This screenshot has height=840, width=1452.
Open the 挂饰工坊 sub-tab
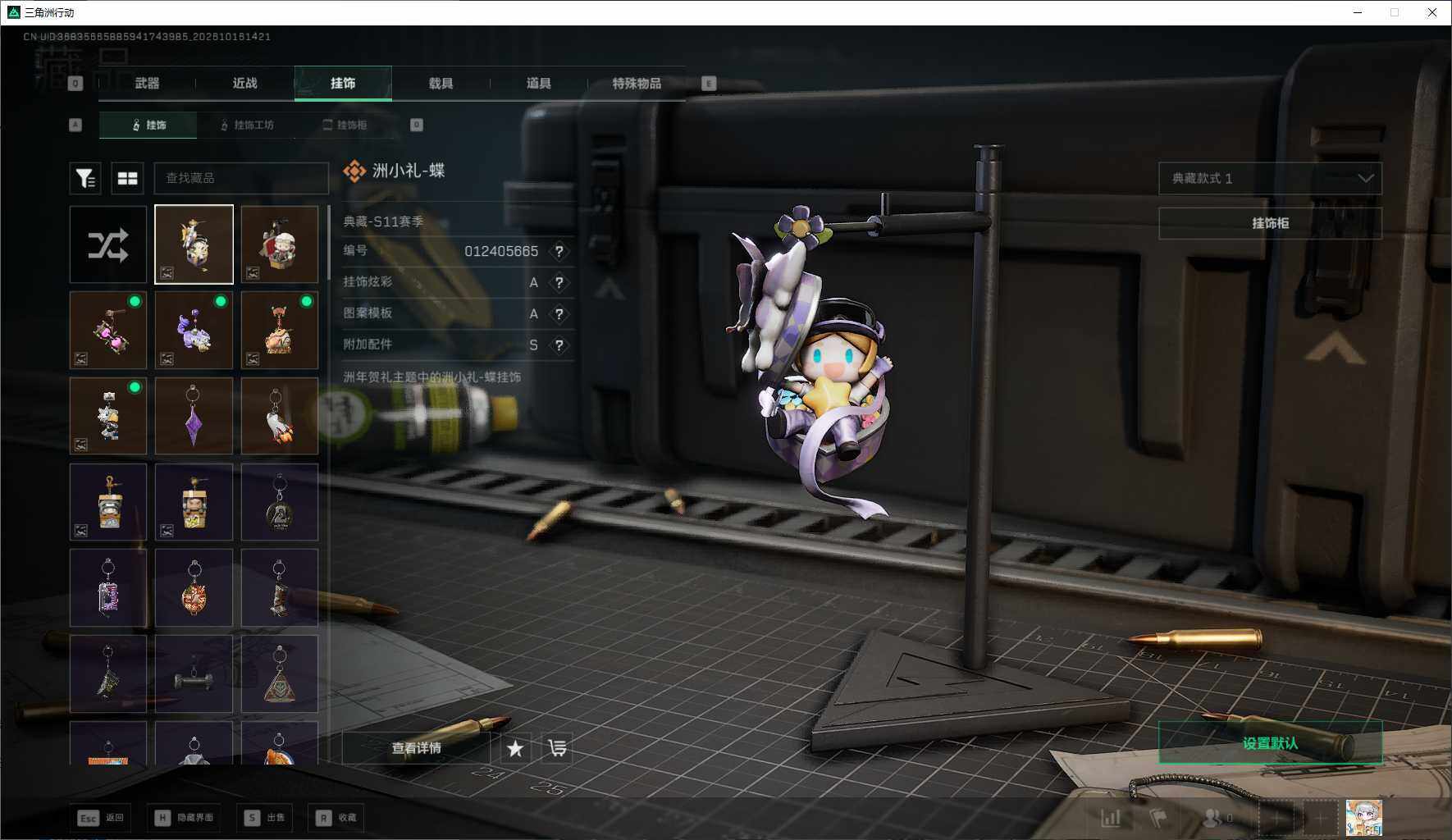247,125
